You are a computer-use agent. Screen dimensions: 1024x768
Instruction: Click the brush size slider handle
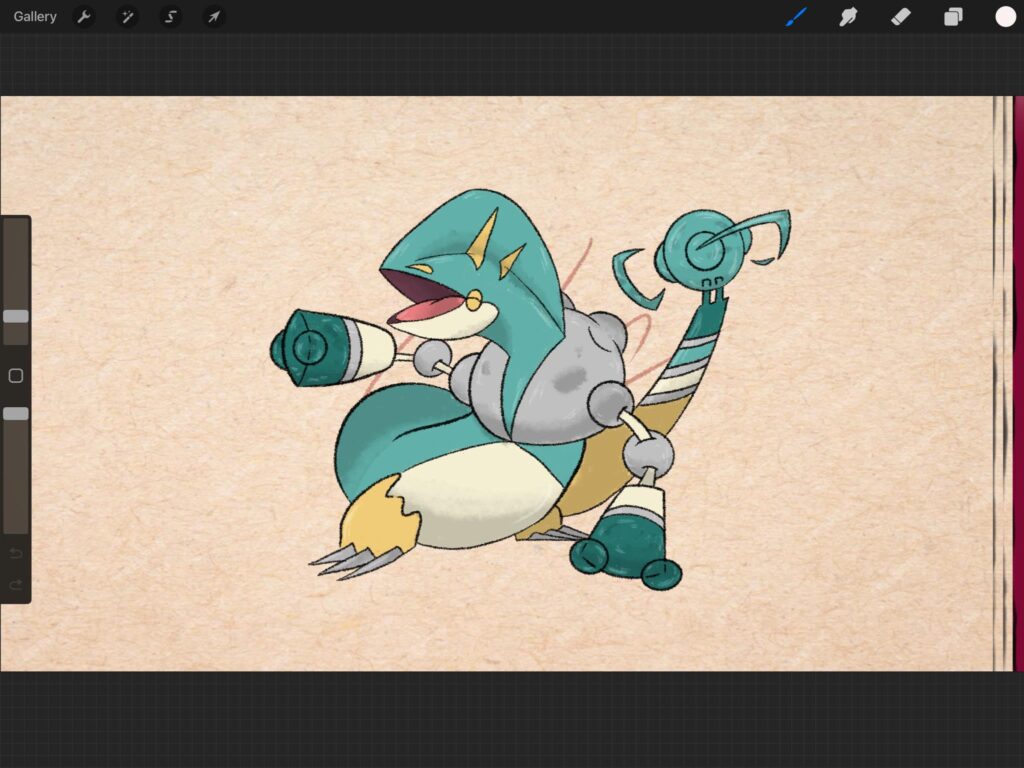pyautogui.click(x=16, y=316)
